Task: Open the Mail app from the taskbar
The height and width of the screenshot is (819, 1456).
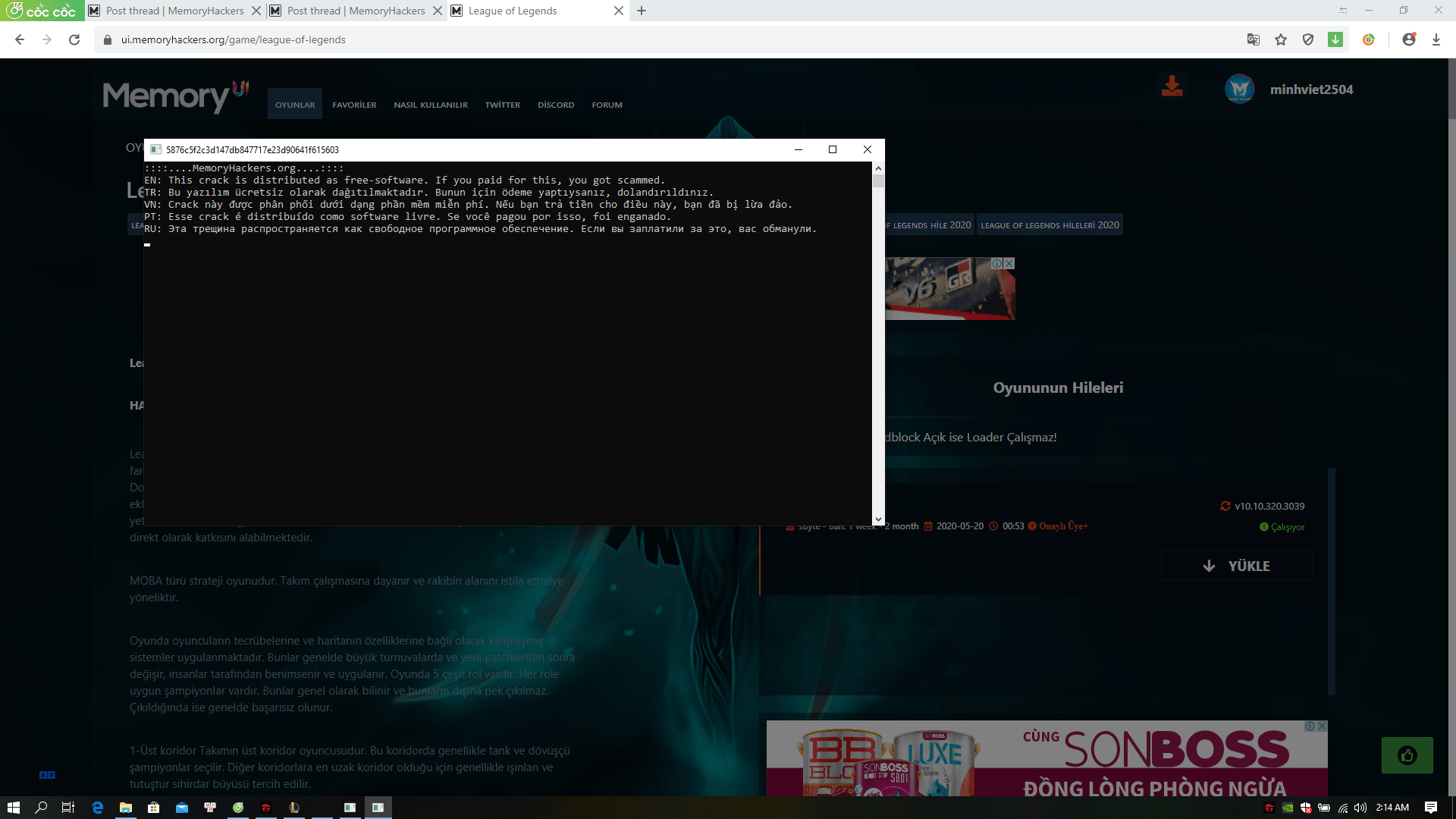Action: click(x=182, y=808)
